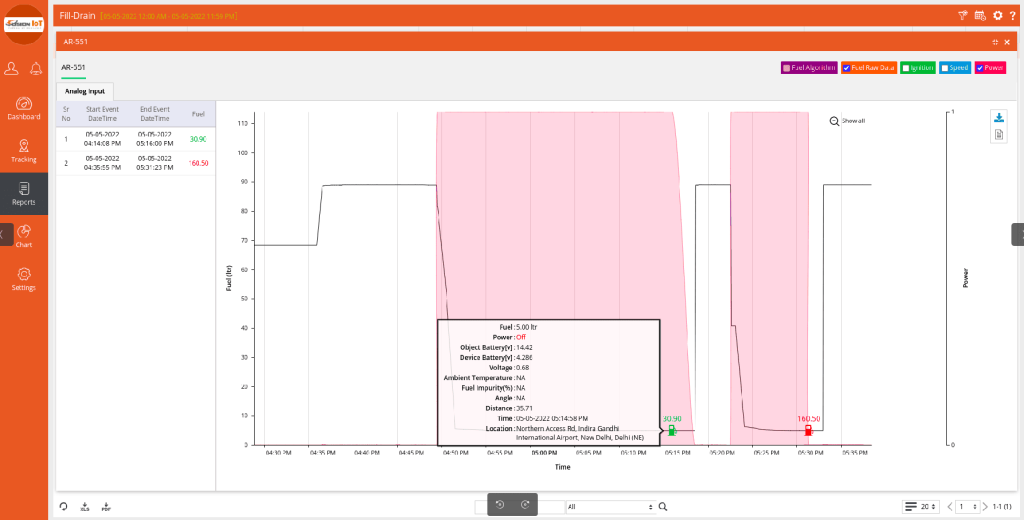Select the Analog Input tab

click(85, 91)
